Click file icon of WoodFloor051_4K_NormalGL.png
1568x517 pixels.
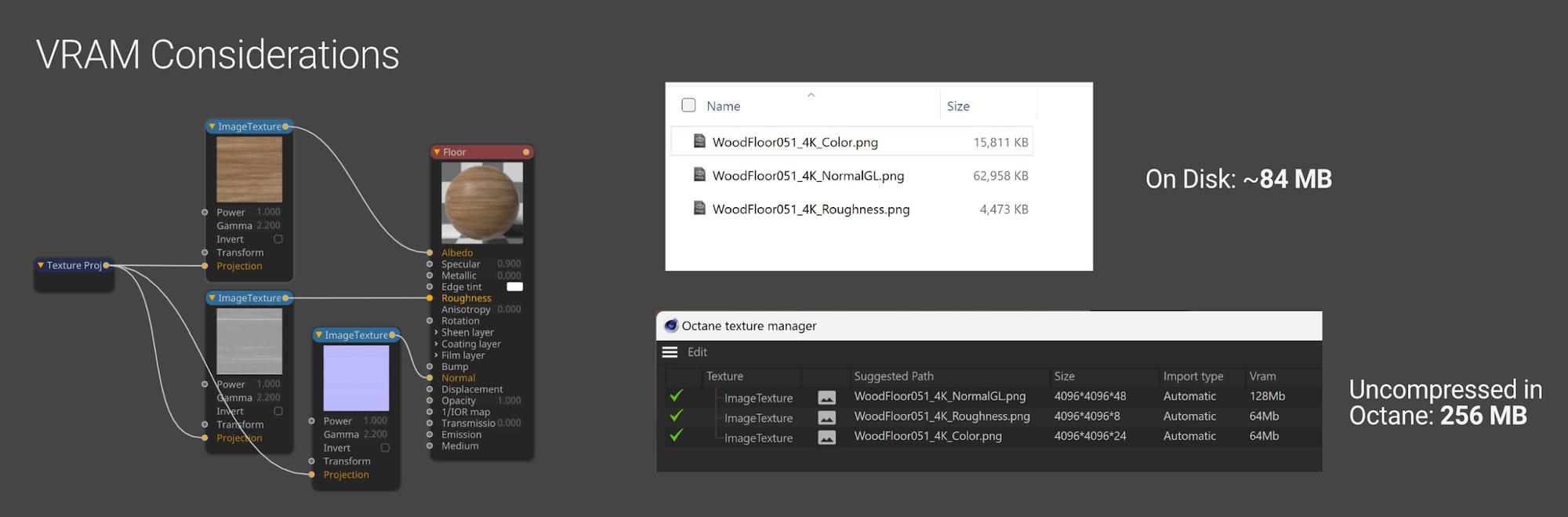point(699,175)
